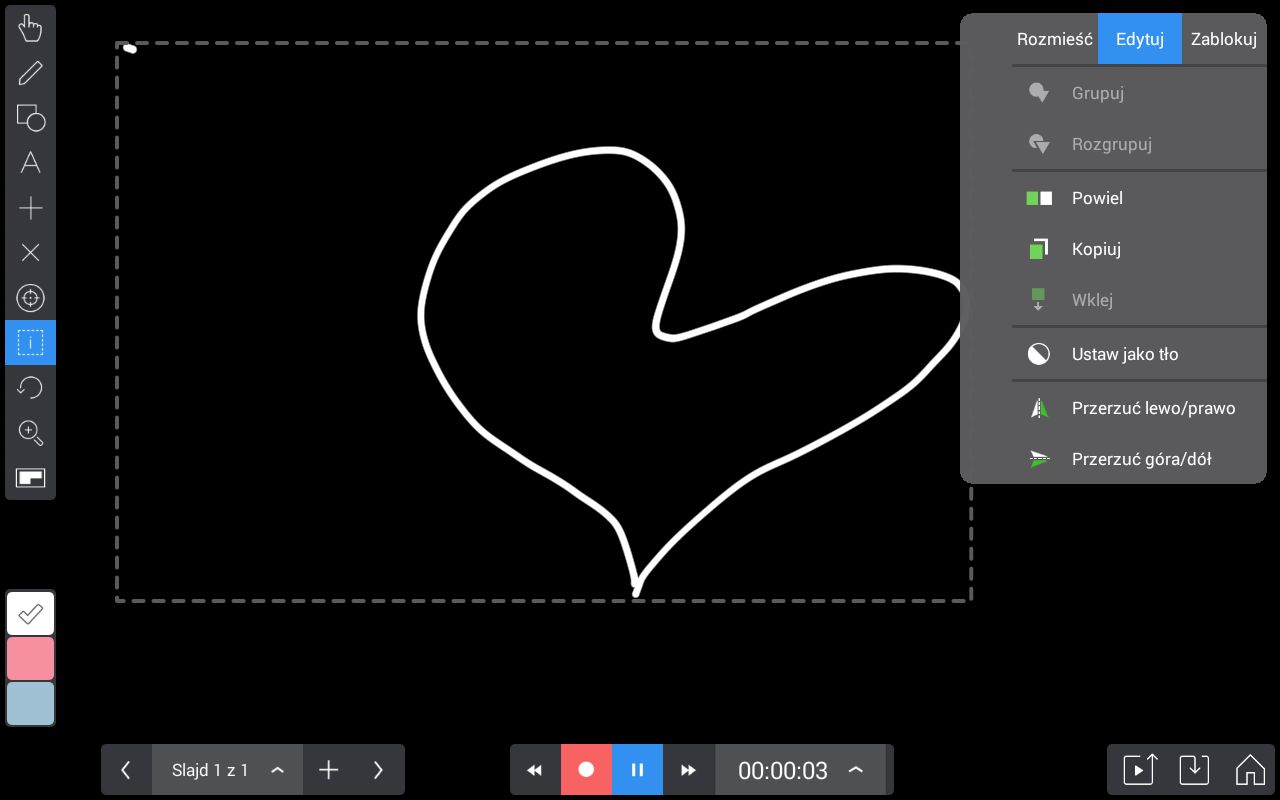Image resolution: width=1280 pixels, height=800 pixels.
Task: Select the shapes tool
Action: coord(31,118)
